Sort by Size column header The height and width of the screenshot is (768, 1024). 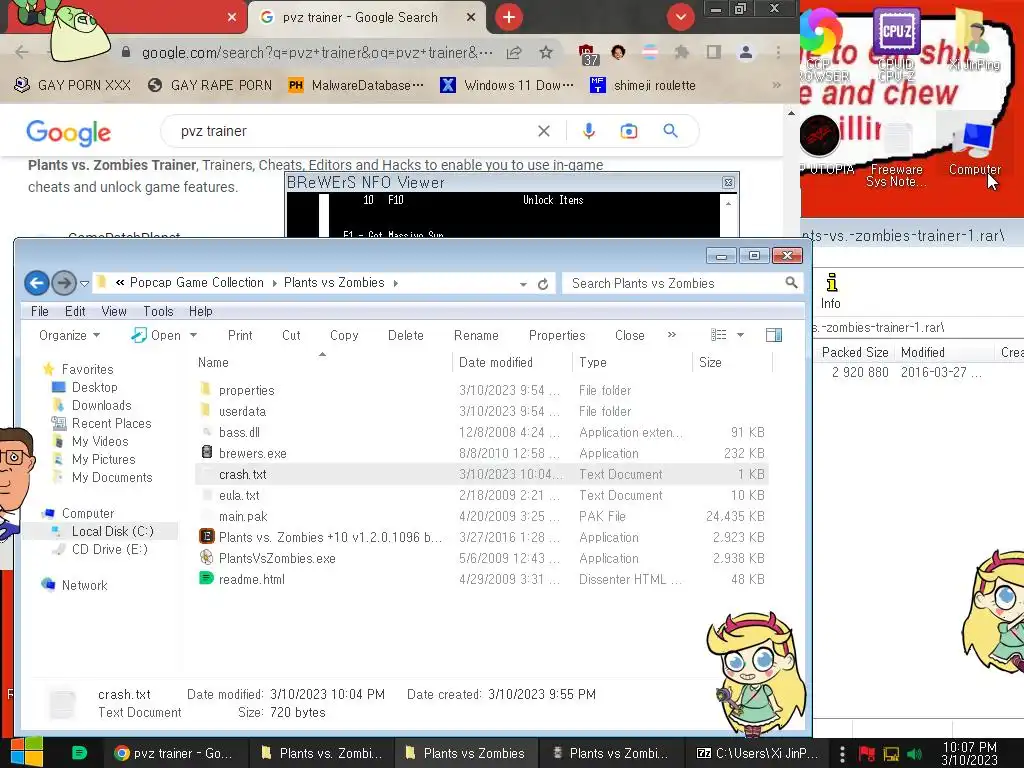pos(732,362)
